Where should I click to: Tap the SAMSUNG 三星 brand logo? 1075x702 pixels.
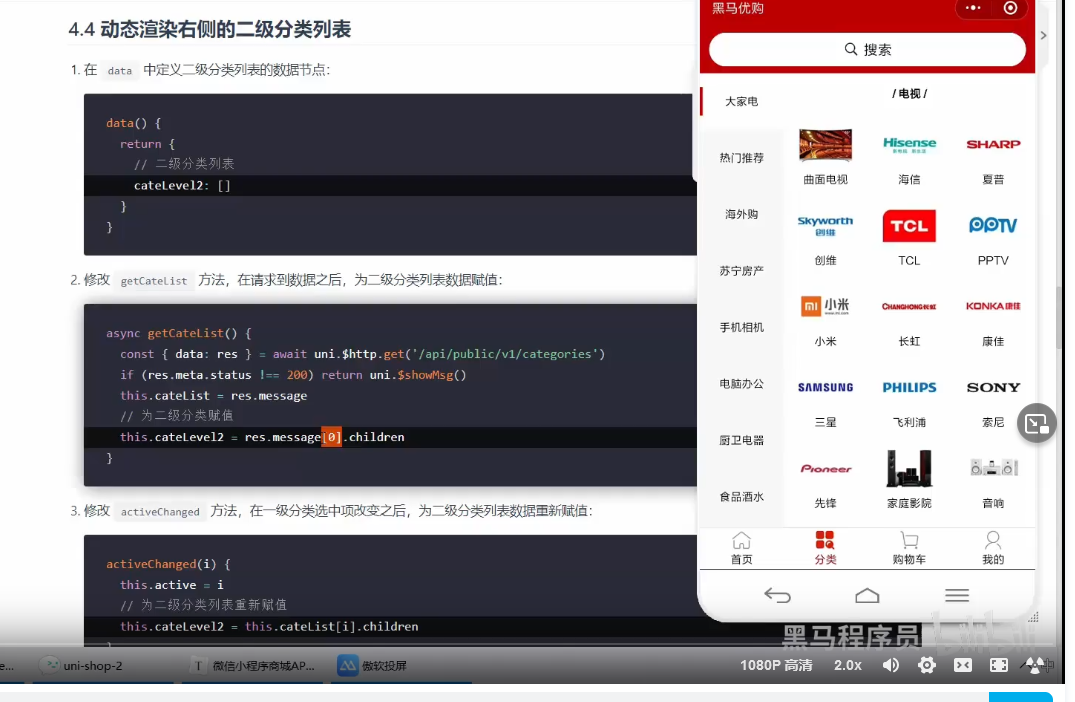tap(825, 387)
